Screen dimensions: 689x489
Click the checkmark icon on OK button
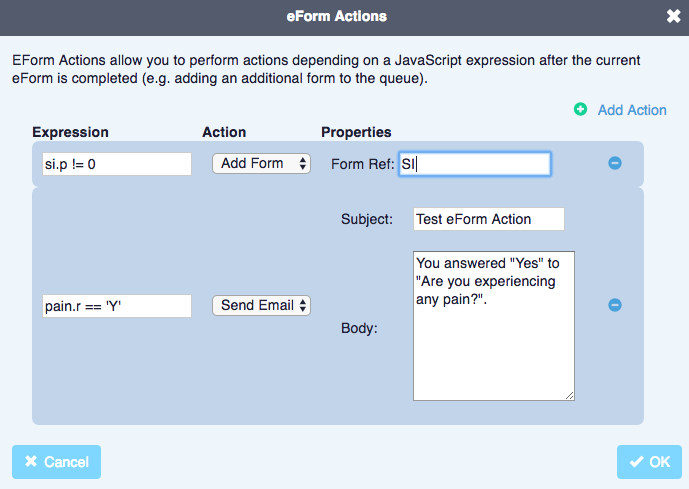tap(636, 462)
